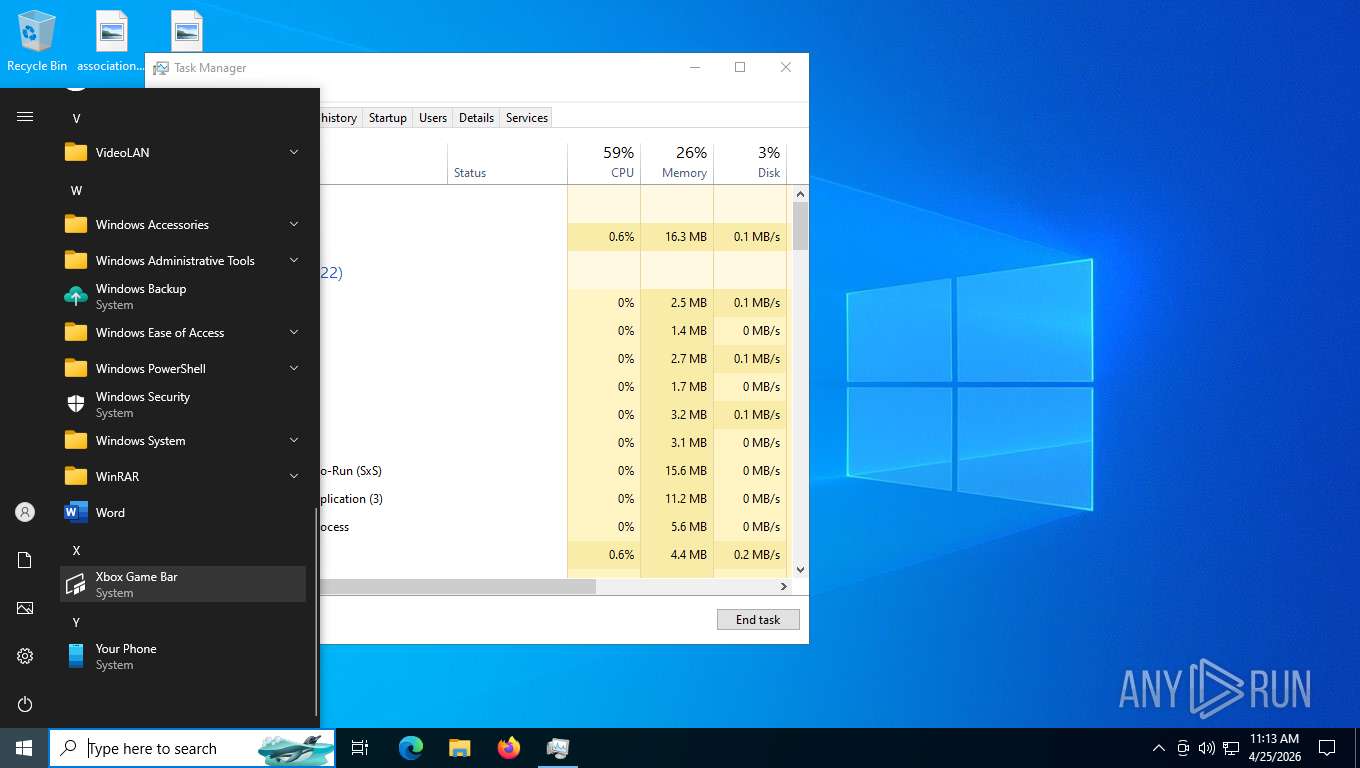This screenshot has width=1360, height=768.
Task: Open Settings gear in Start sidebar
Action: 25,656
